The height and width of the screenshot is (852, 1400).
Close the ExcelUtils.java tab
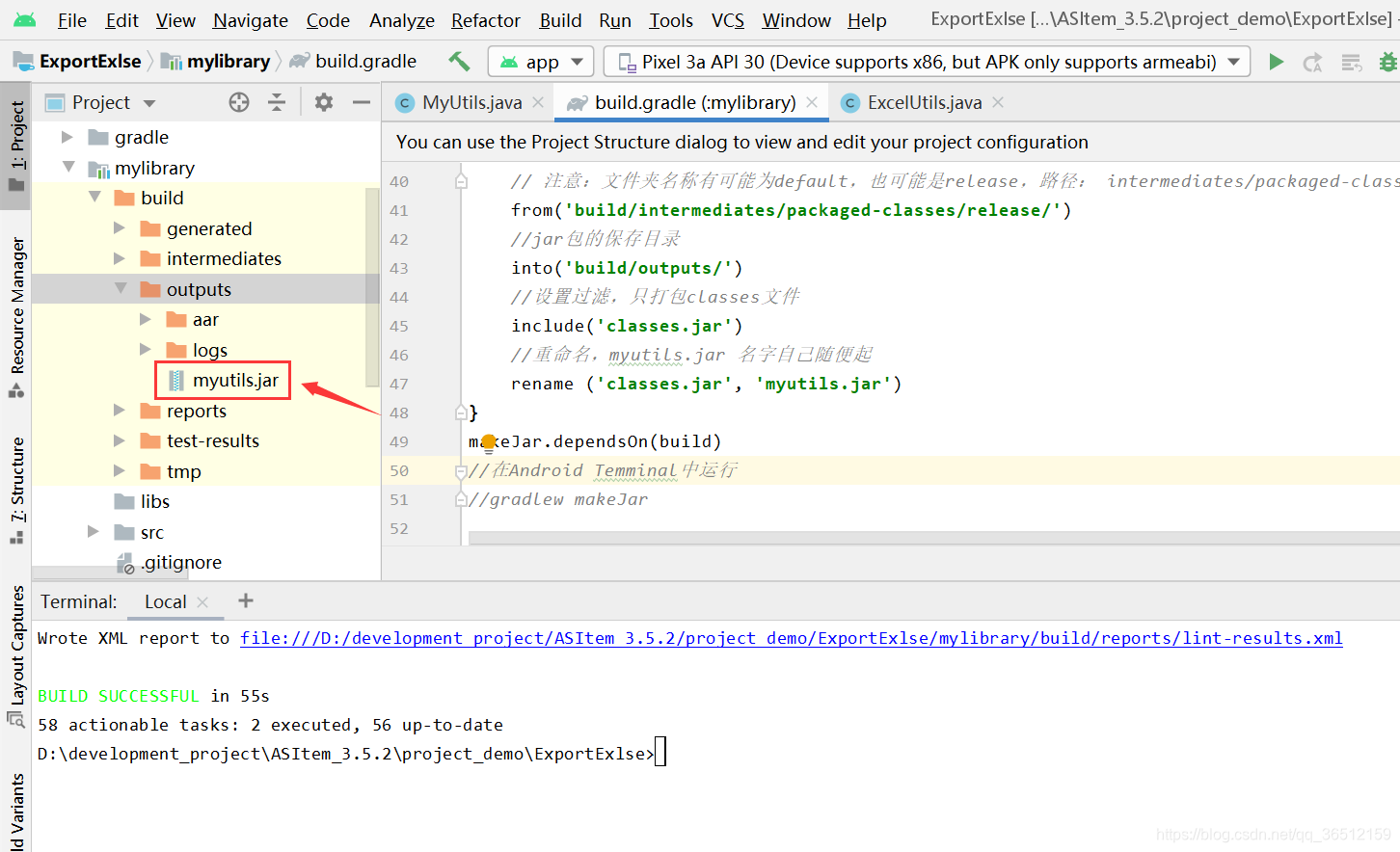click(998, 102)
